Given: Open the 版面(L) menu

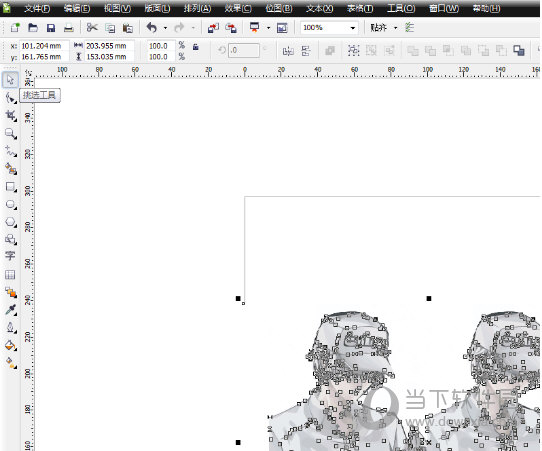Looking at the screenshot, I should (157, 8).
